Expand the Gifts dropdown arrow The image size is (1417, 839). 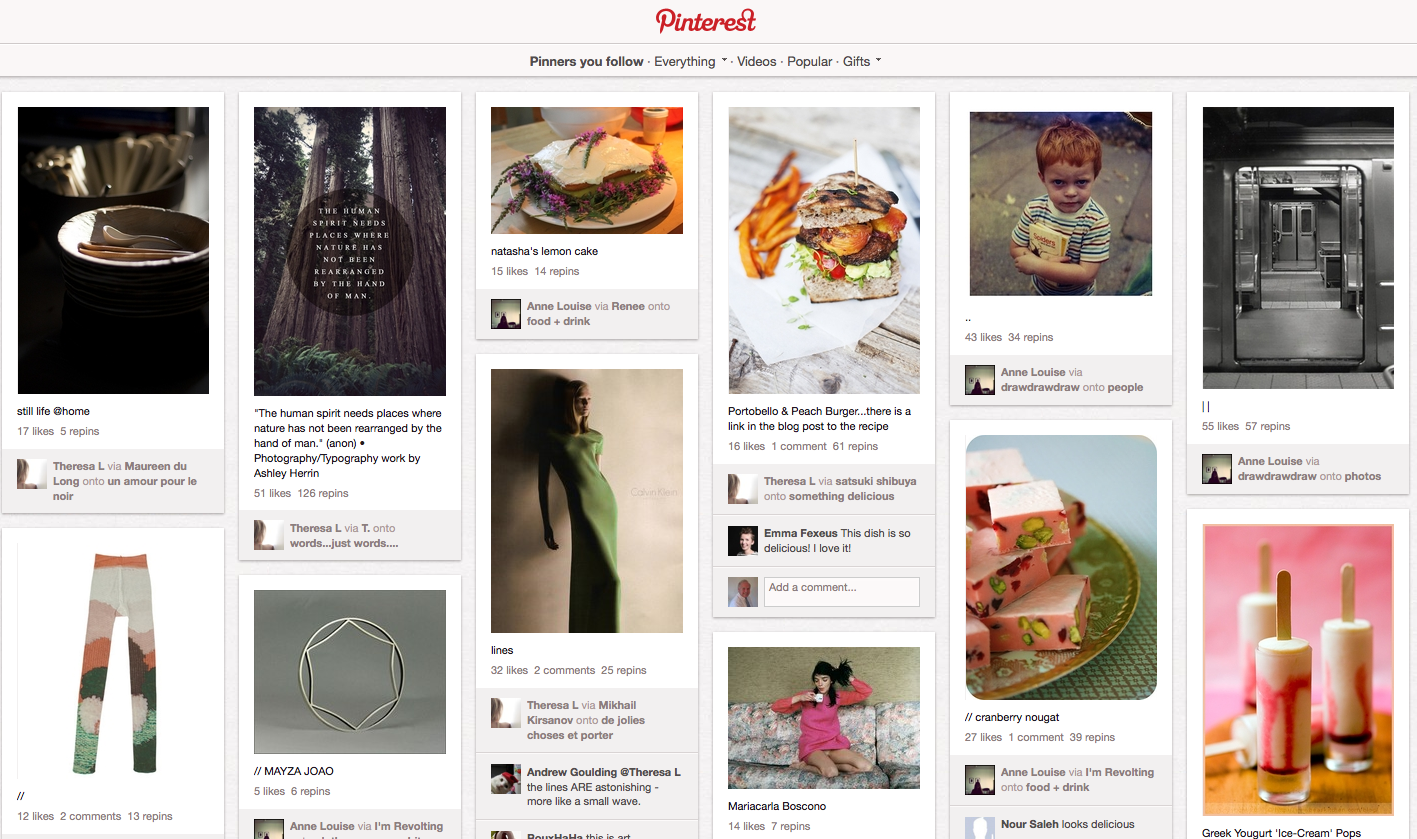click(x=878, y=60)
